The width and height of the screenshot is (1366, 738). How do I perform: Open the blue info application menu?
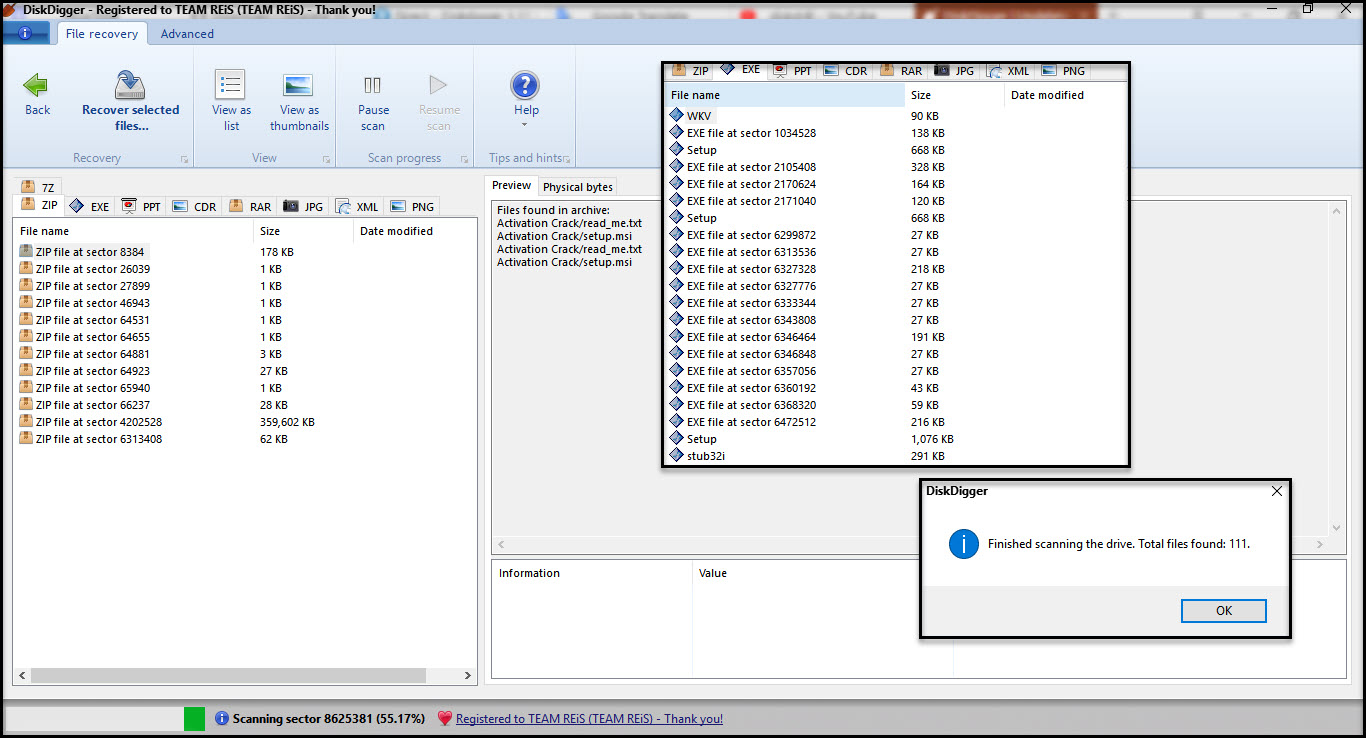25,33
